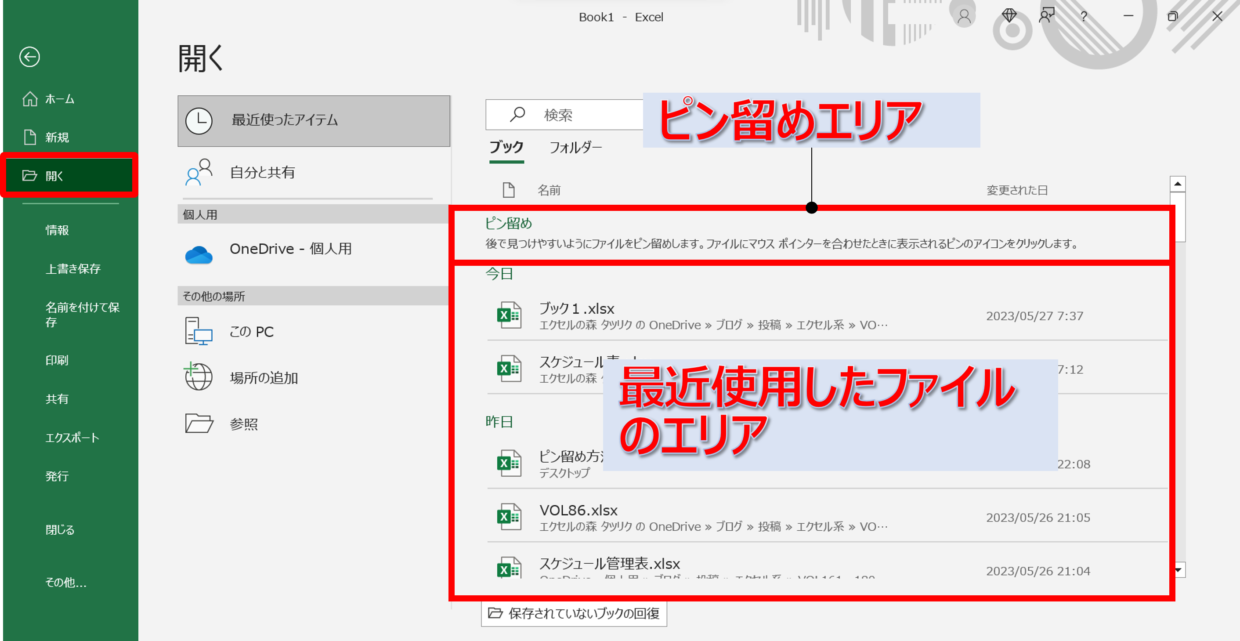
Task: Sort by the 変更された日 column header
Action: tap(1017, 190)
